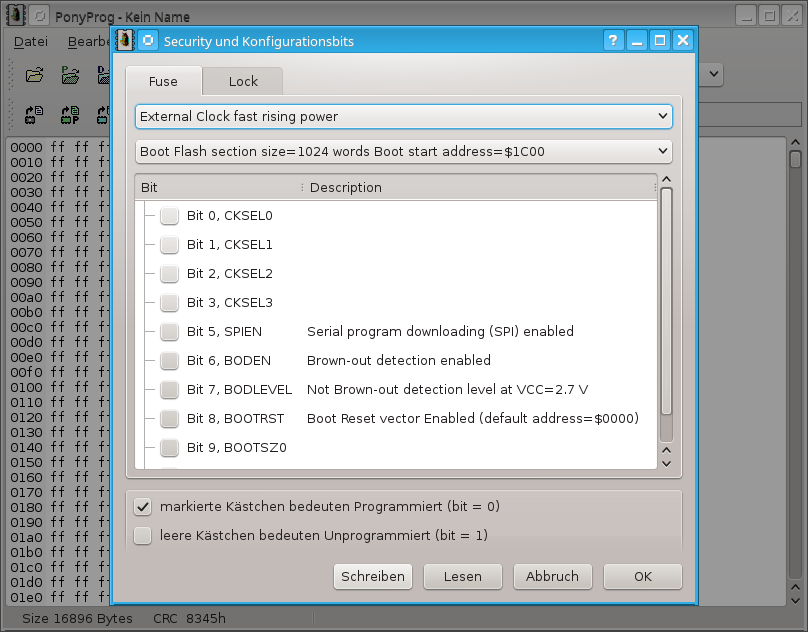Click the Schreiben button
The height and width of the screenshot is (632, 808).
373,576
